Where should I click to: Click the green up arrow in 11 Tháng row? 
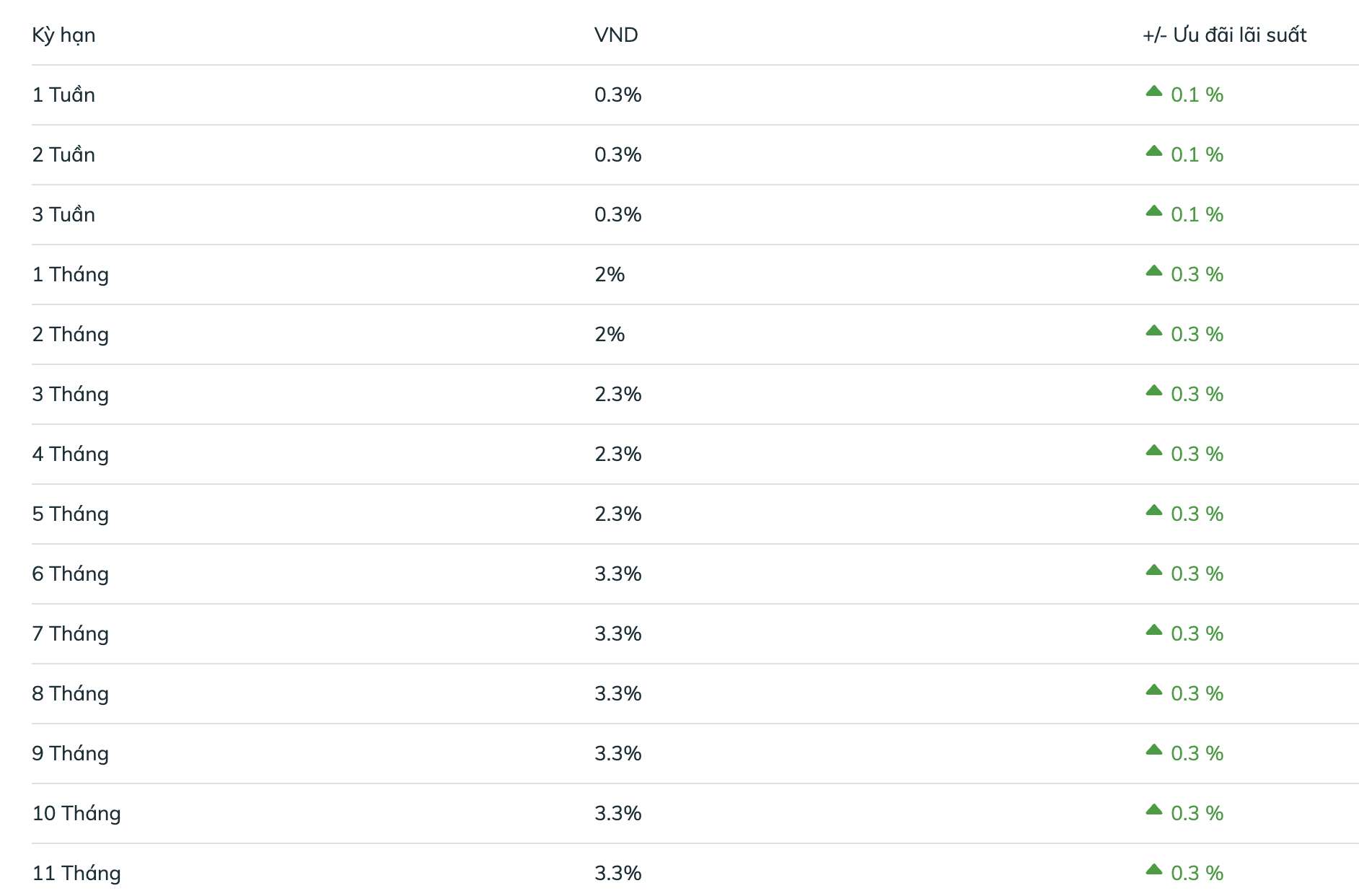click(1153, 870)
